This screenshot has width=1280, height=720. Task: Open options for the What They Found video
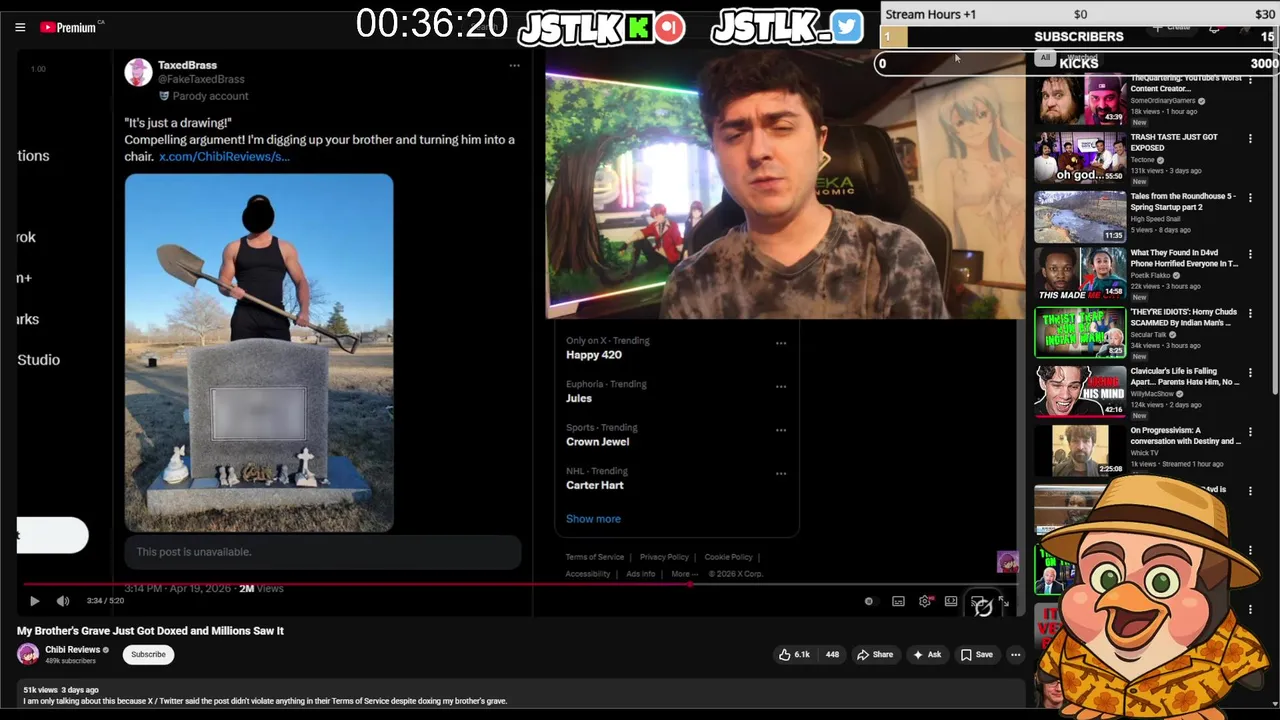(x=1250, y=255)
